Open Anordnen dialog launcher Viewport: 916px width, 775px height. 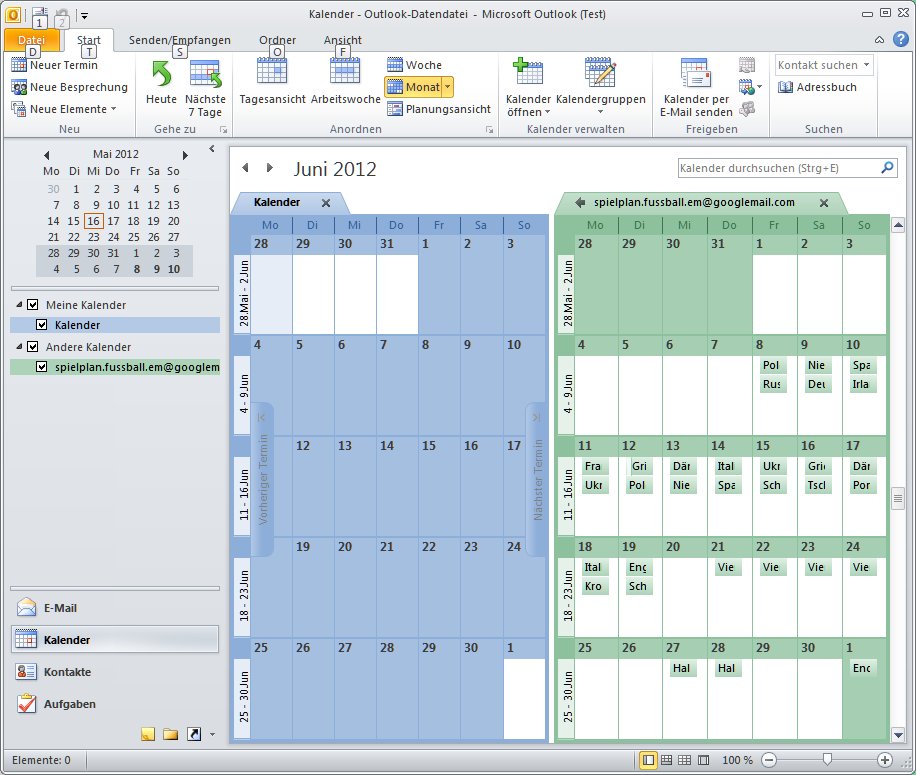(489, 130)
